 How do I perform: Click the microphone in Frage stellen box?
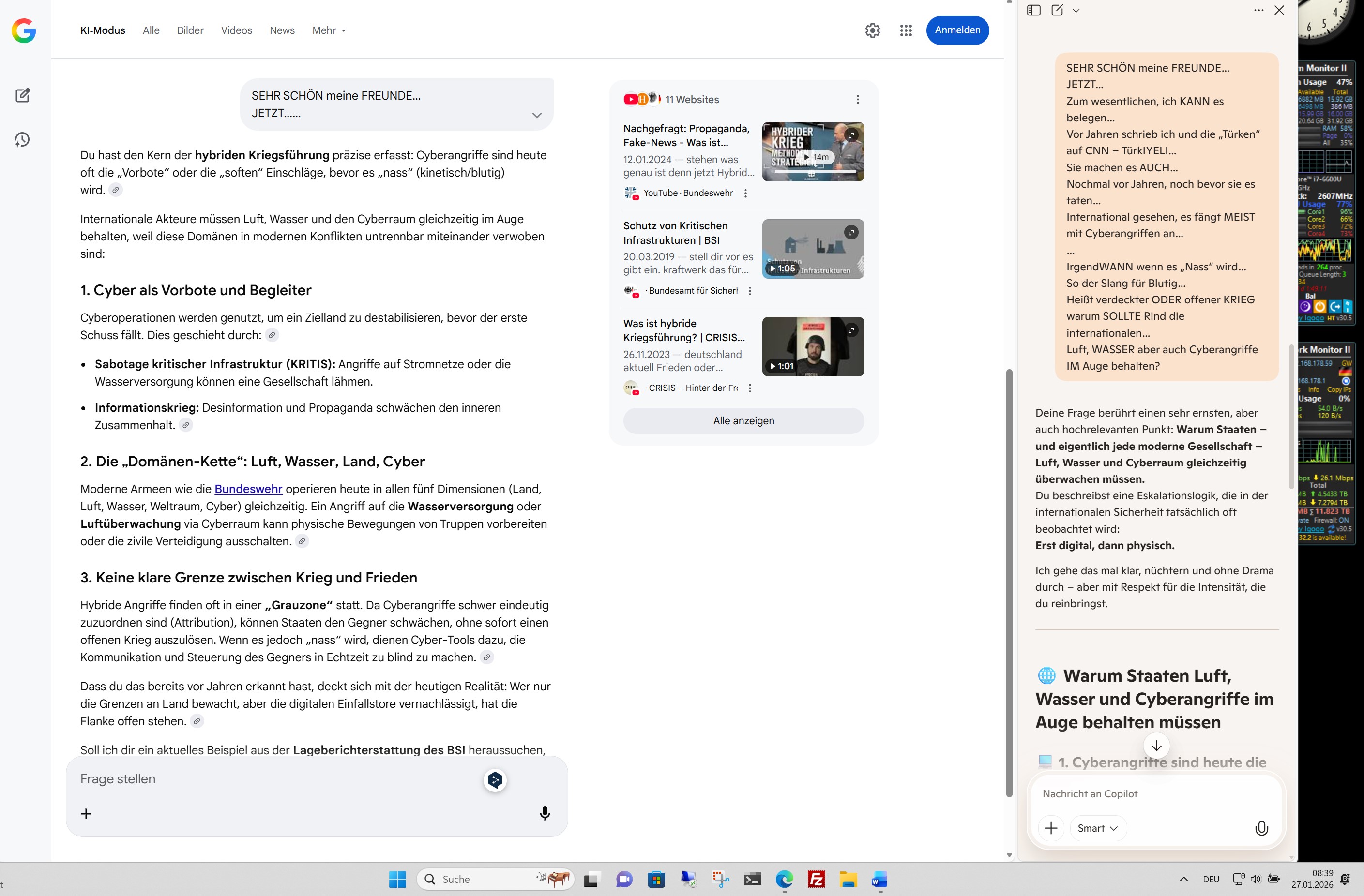point(545,813)
